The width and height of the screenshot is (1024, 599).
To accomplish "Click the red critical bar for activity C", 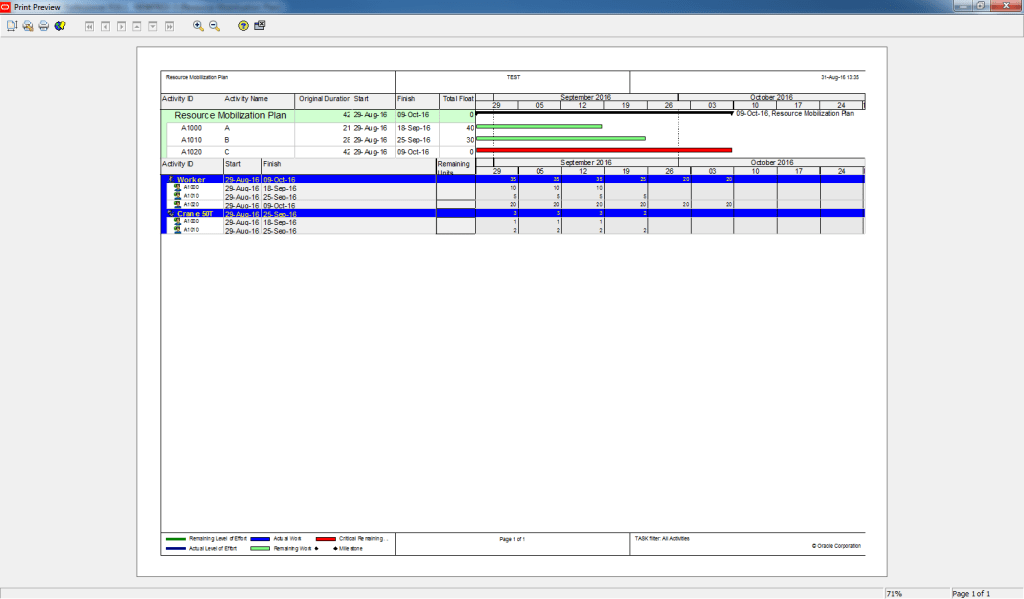I will pos(600,149).
